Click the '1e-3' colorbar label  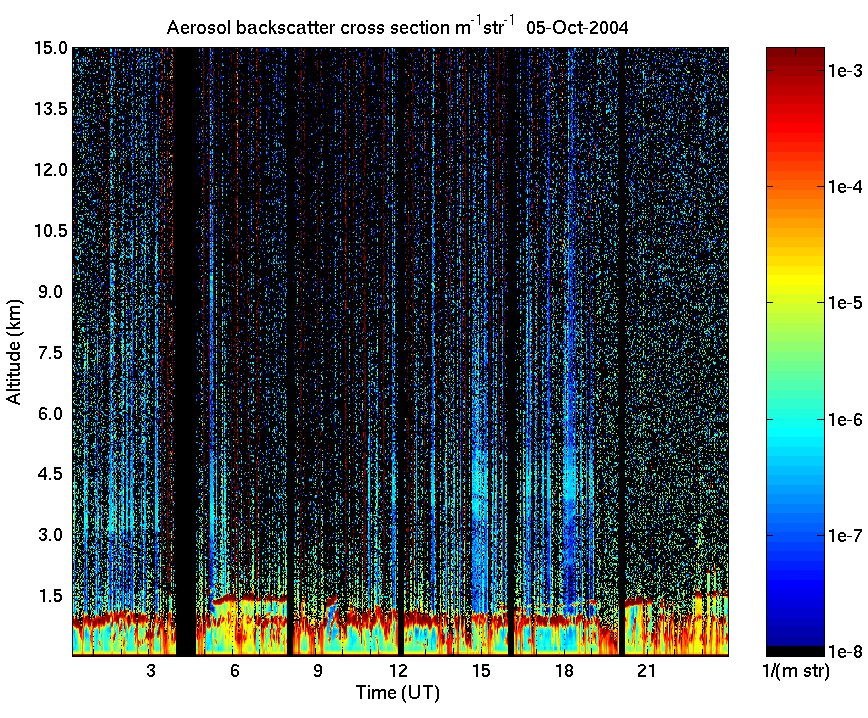click(x=845, y=71)
